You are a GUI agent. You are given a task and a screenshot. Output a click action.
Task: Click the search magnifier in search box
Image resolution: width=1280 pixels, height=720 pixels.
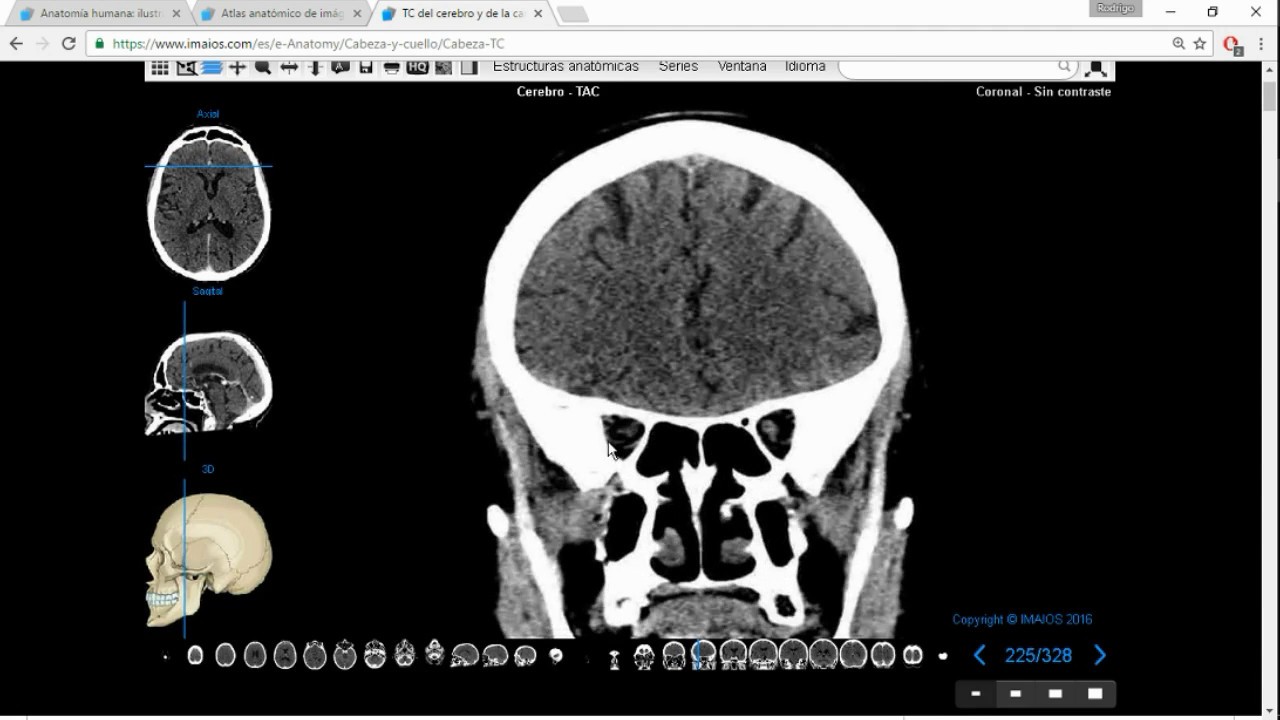coord(1065,67)
